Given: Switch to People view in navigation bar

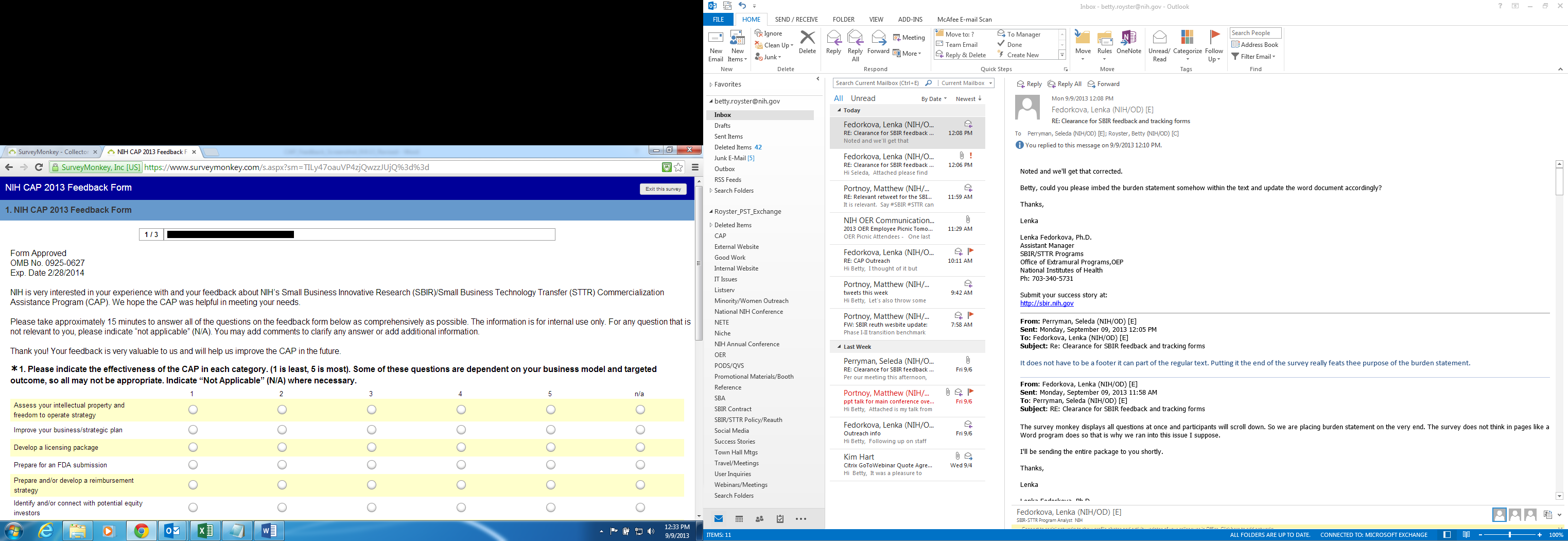Looking at the screenshot, I should coord(759,519).
